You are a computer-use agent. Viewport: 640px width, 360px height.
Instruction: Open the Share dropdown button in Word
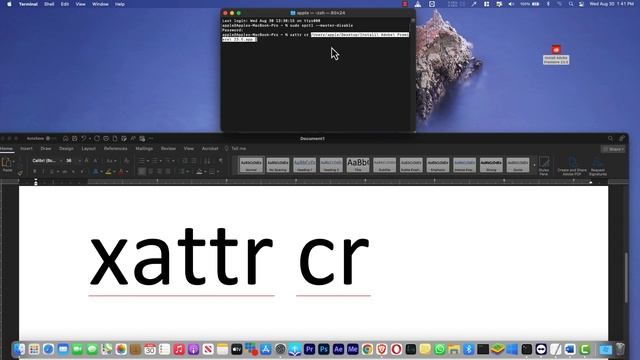click(613, 149)
